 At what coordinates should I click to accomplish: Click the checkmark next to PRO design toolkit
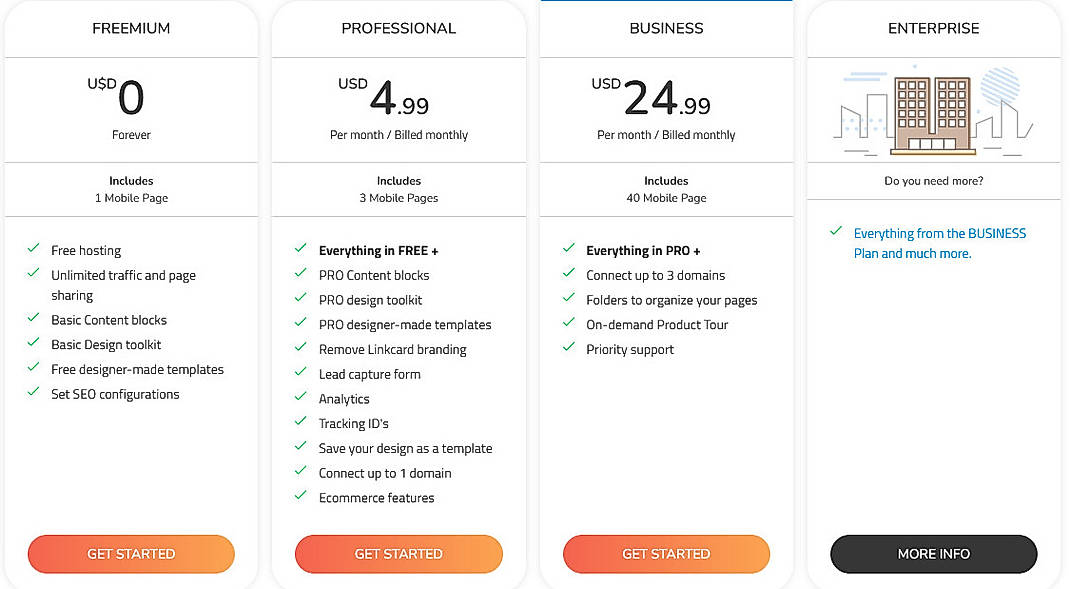tap(300, 299)
